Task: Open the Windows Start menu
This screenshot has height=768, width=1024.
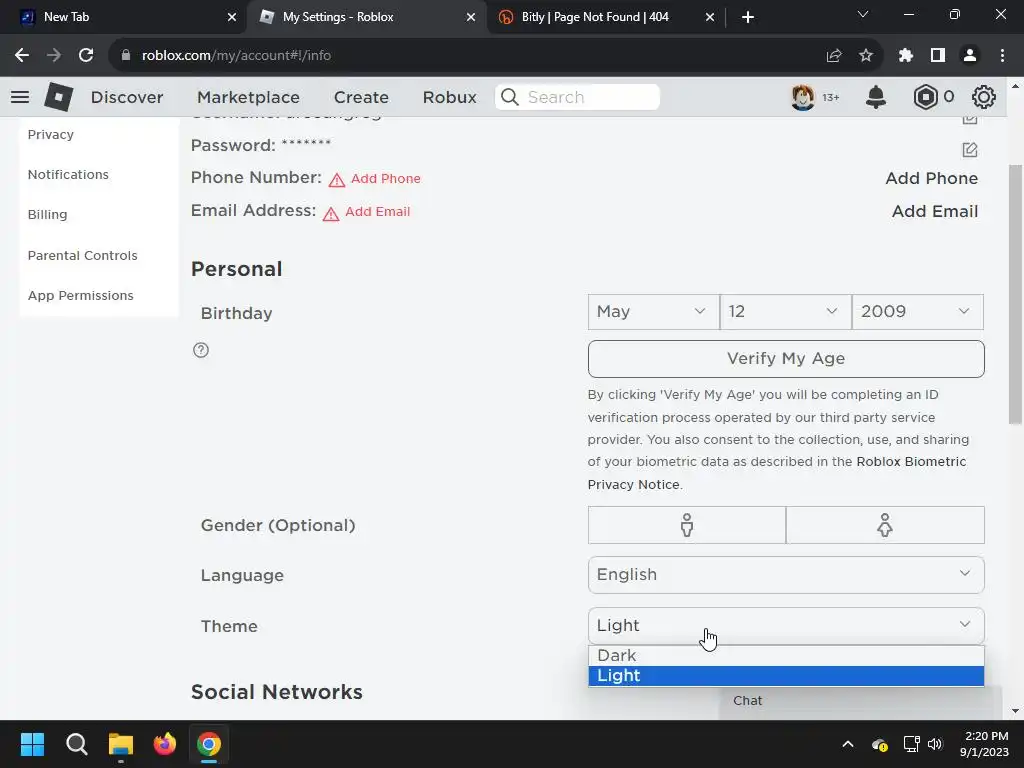Action: pyautogui.click(x=32, y=744)
